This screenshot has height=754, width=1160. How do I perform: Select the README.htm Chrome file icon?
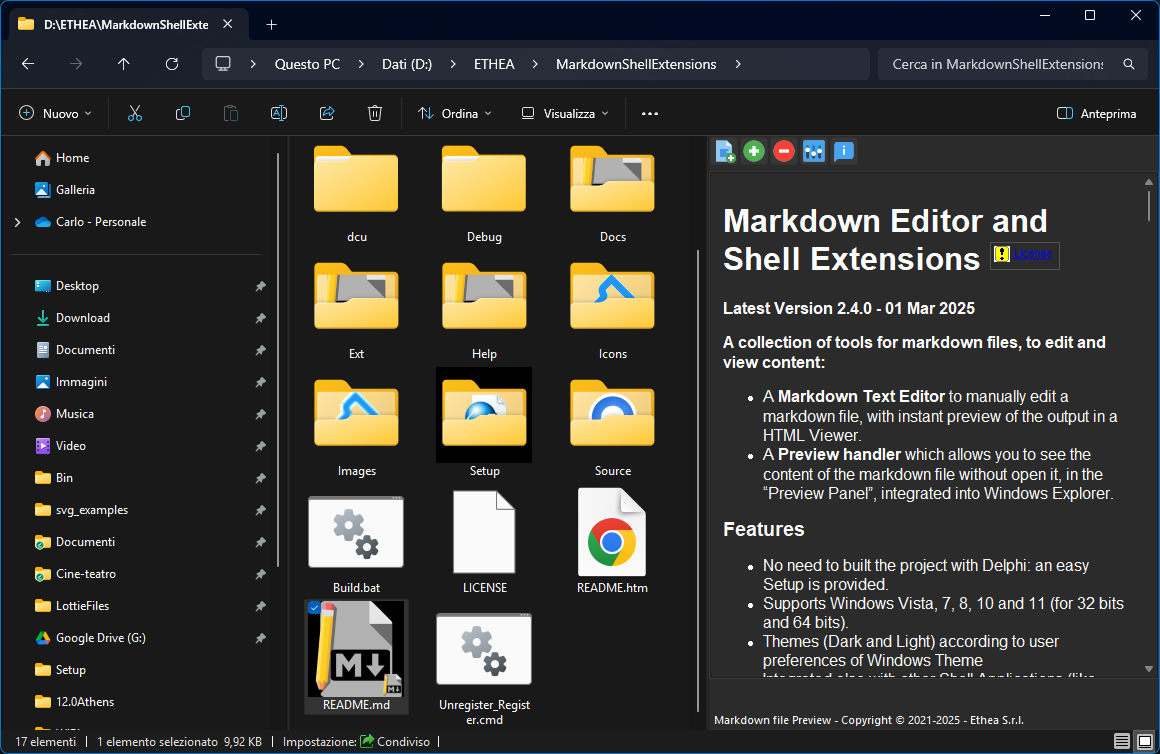pyautogui.click(x=612, y=533)
